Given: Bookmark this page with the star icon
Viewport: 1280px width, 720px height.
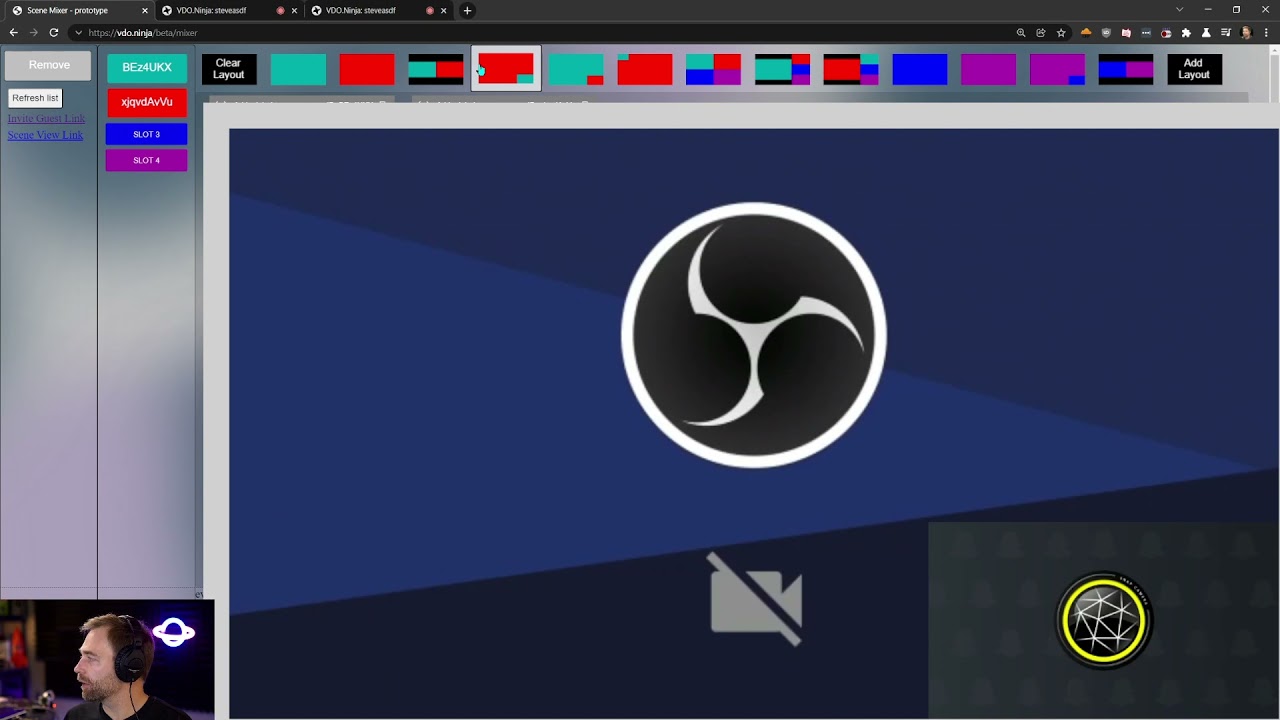Looking at the screenshot, I should 1061,33.
